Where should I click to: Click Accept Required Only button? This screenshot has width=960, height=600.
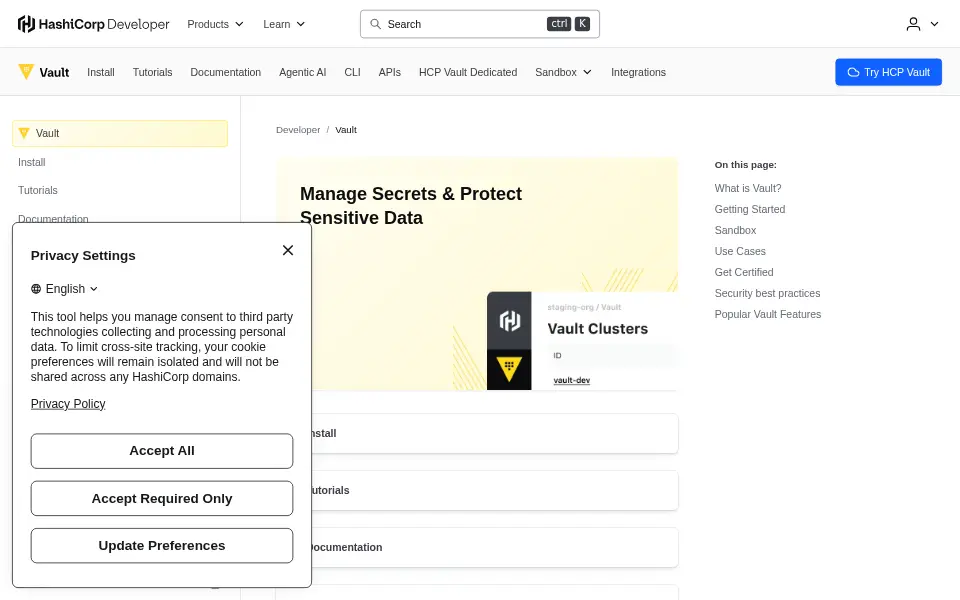click(162, 498)
